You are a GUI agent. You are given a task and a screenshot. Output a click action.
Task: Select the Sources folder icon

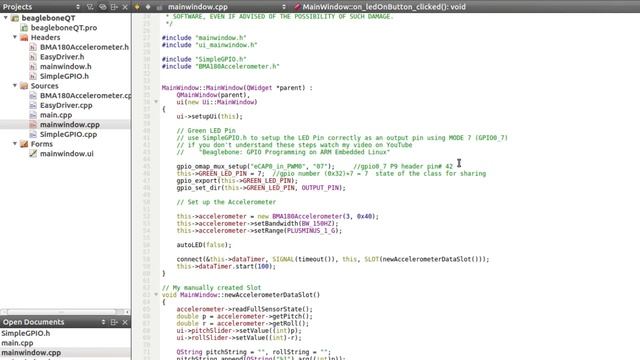[x=24, y=86]
